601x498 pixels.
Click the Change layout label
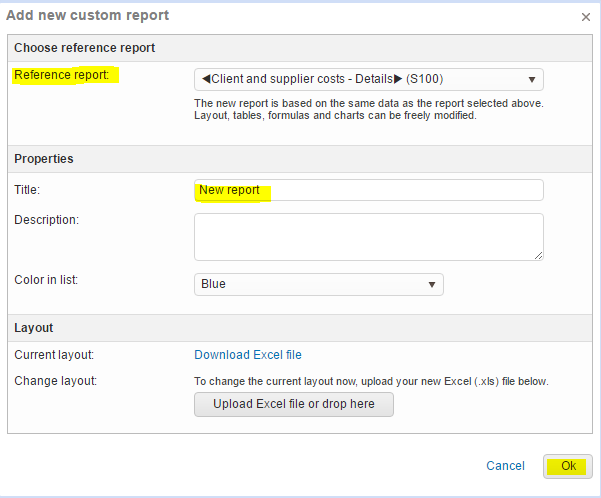(x=55, y=381)
